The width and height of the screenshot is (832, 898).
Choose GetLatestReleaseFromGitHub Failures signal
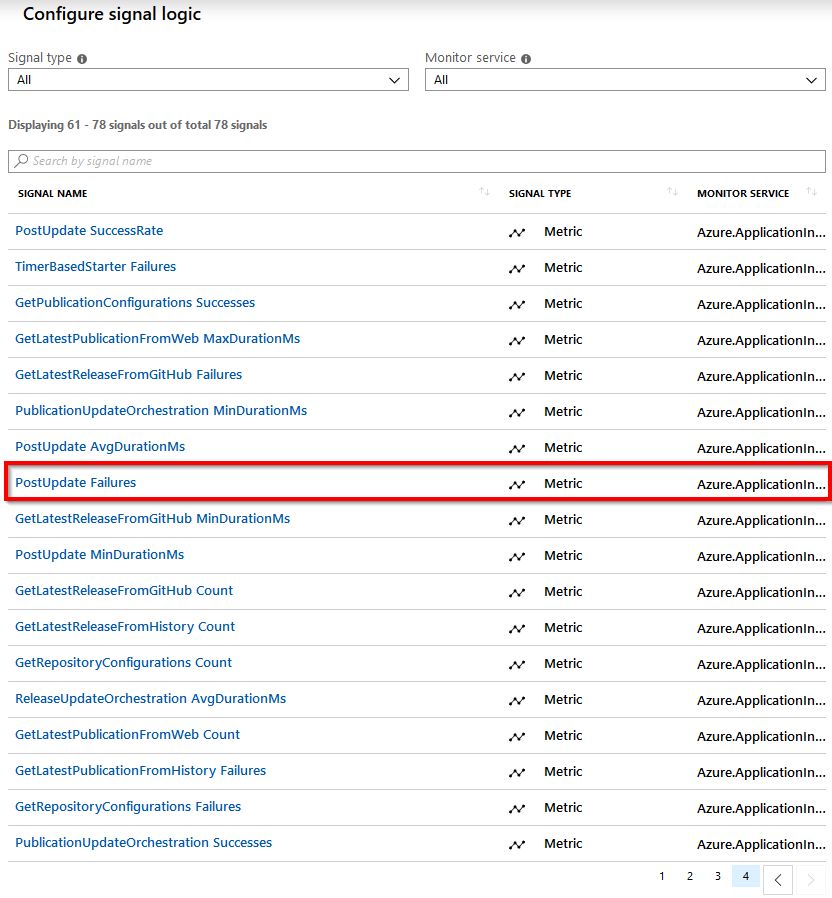(128, 375)
